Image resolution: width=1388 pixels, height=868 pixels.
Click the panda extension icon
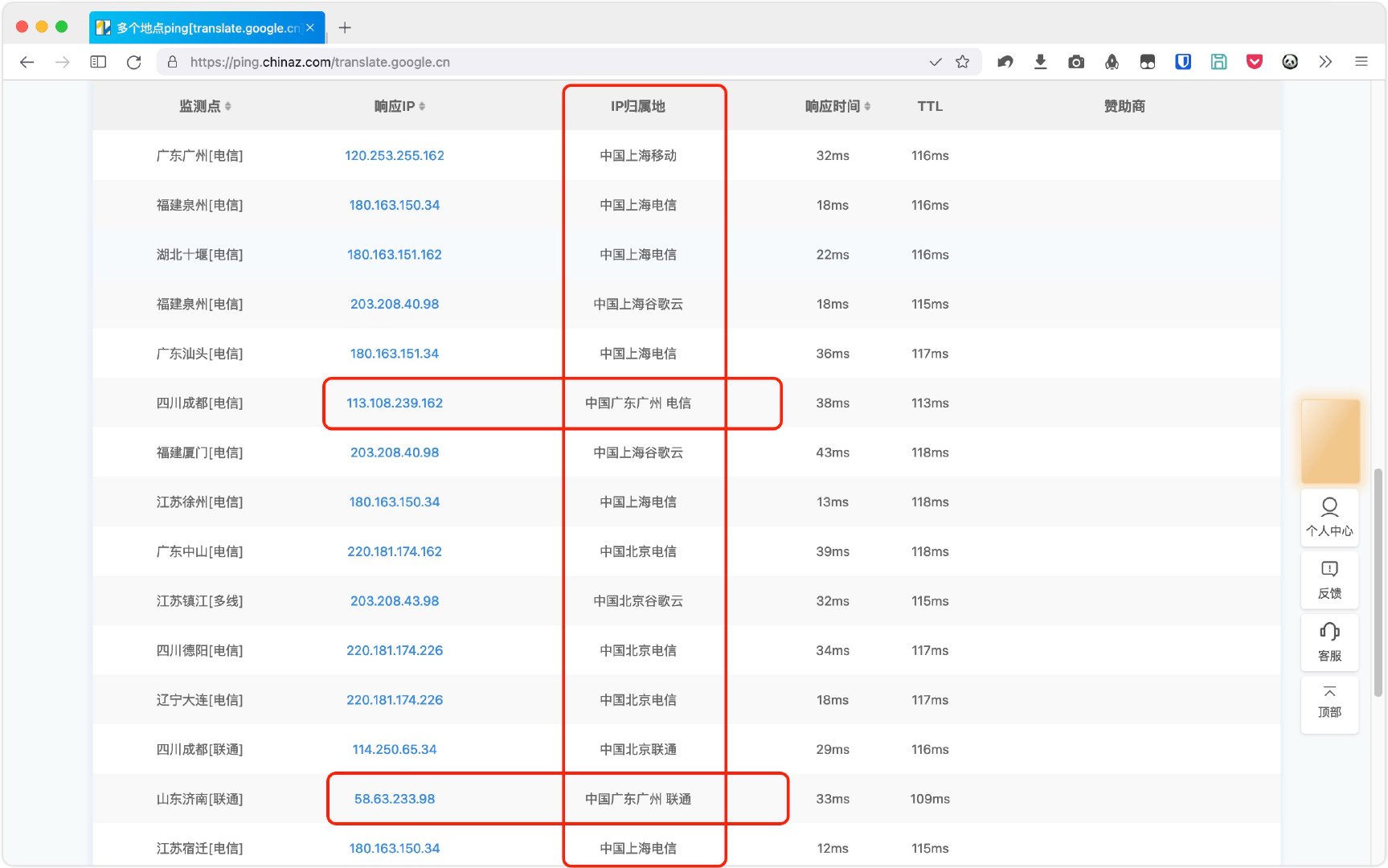(1290, 61)
